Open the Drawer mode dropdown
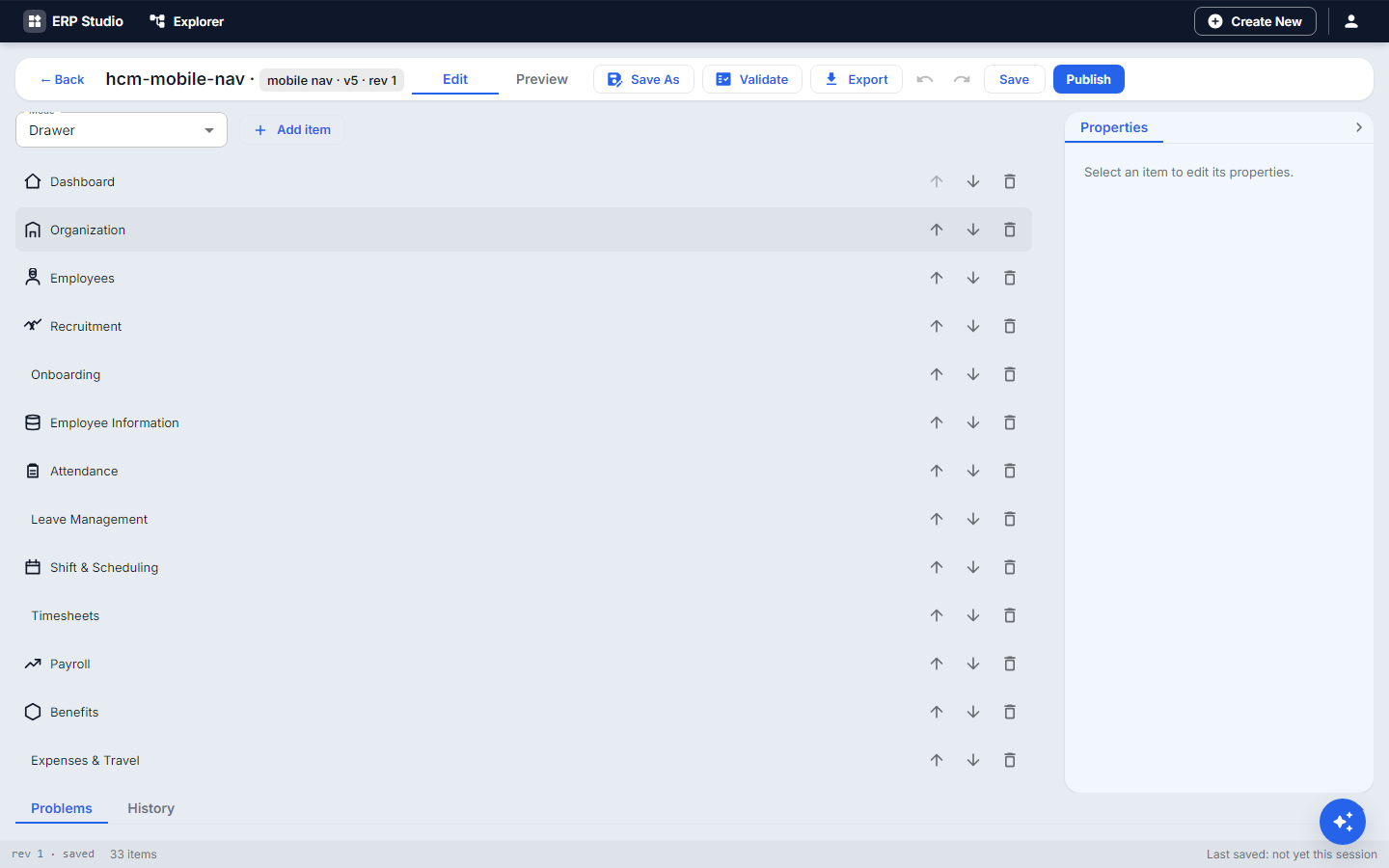 (122, 130)
